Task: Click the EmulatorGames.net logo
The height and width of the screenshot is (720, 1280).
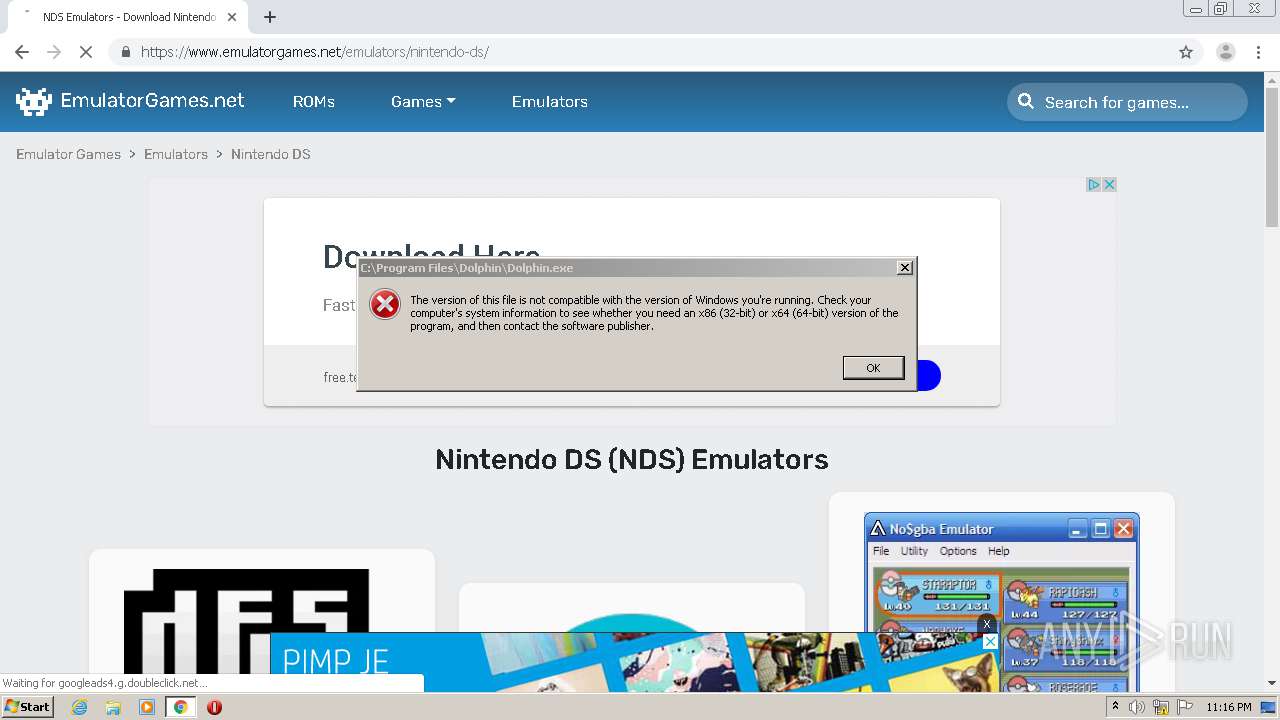Action: [130, 101]
